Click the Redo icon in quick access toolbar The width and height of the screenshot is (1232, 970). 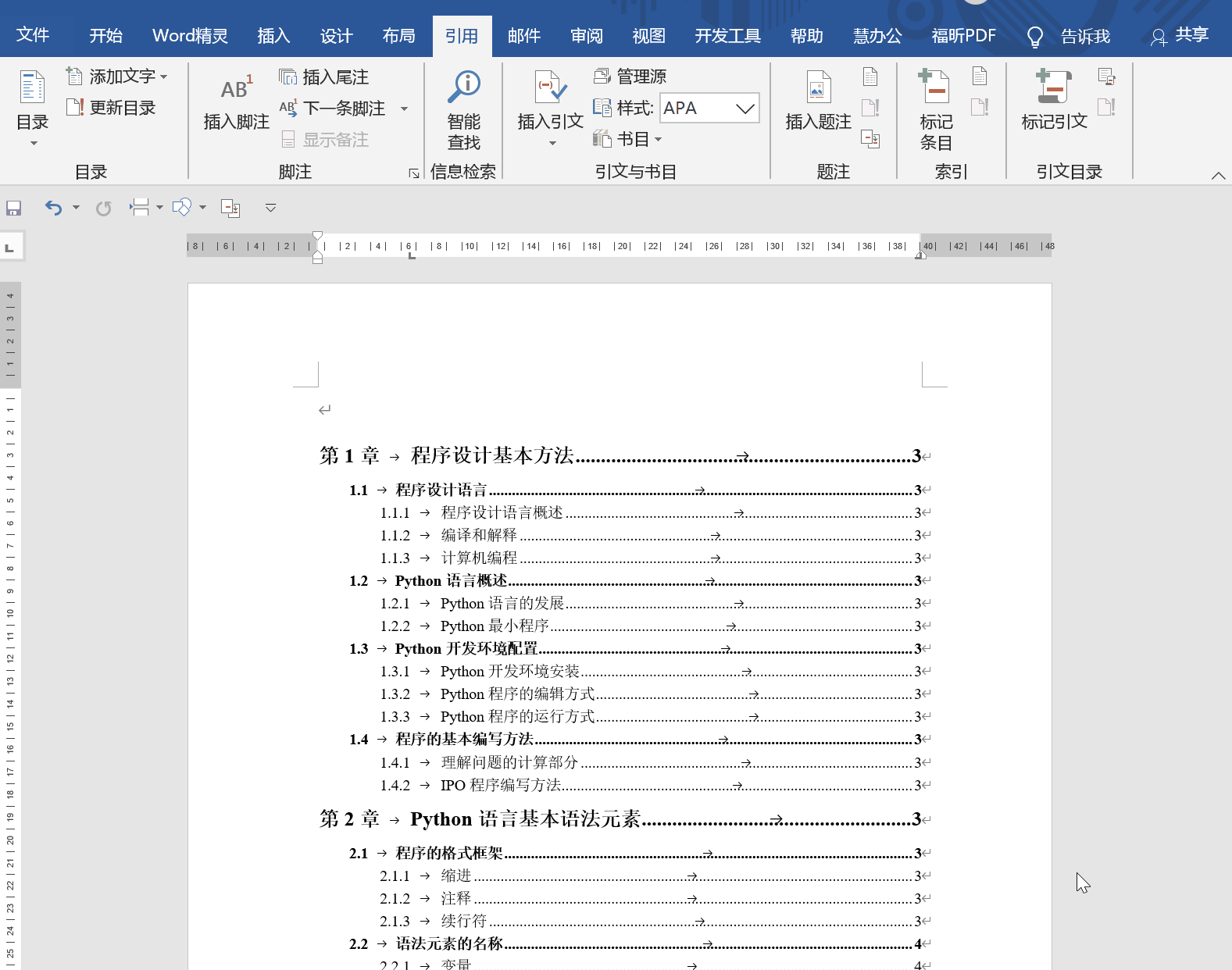point(103,208)
